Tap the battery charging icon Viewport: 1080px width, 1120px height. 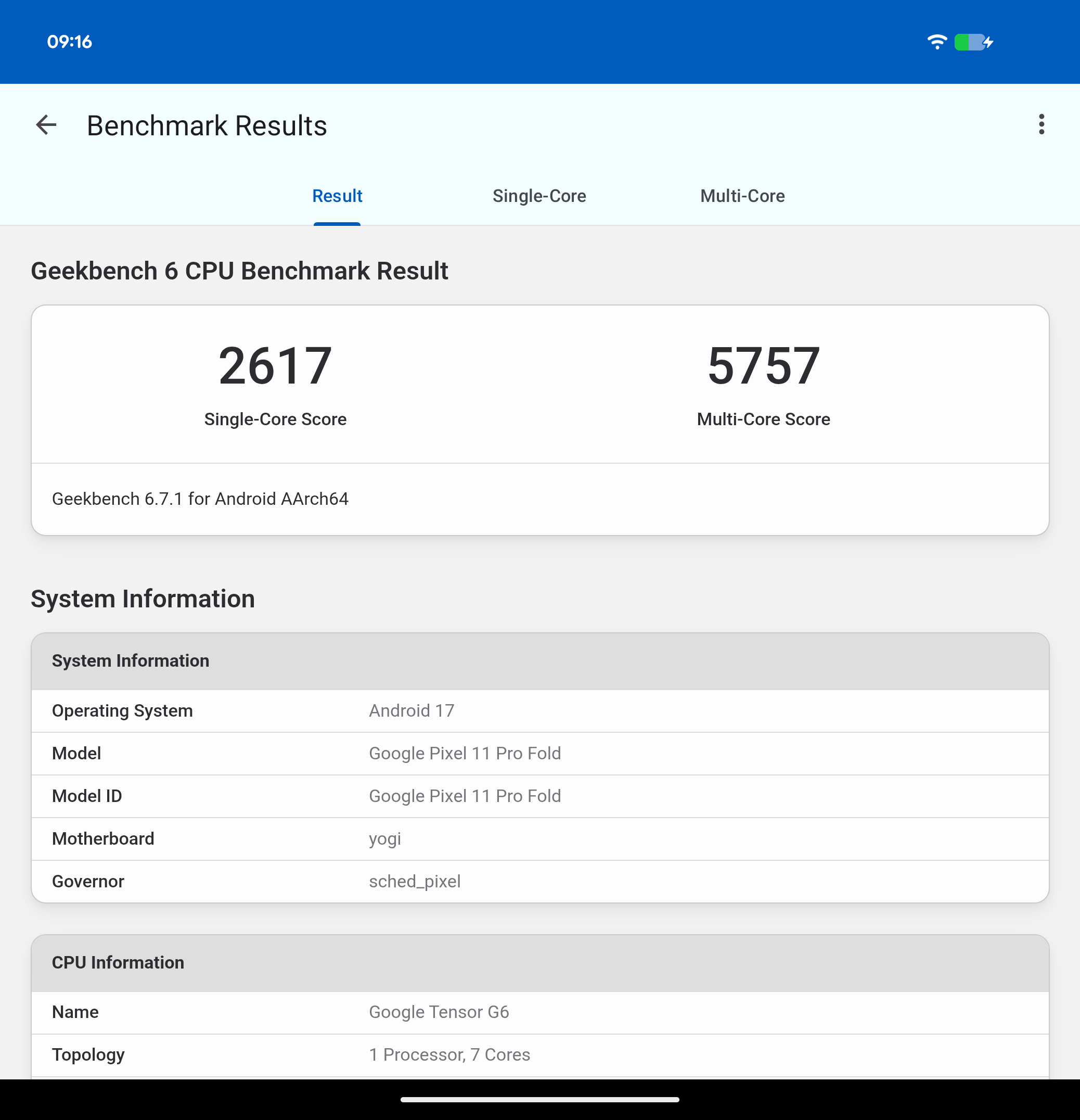974,42
